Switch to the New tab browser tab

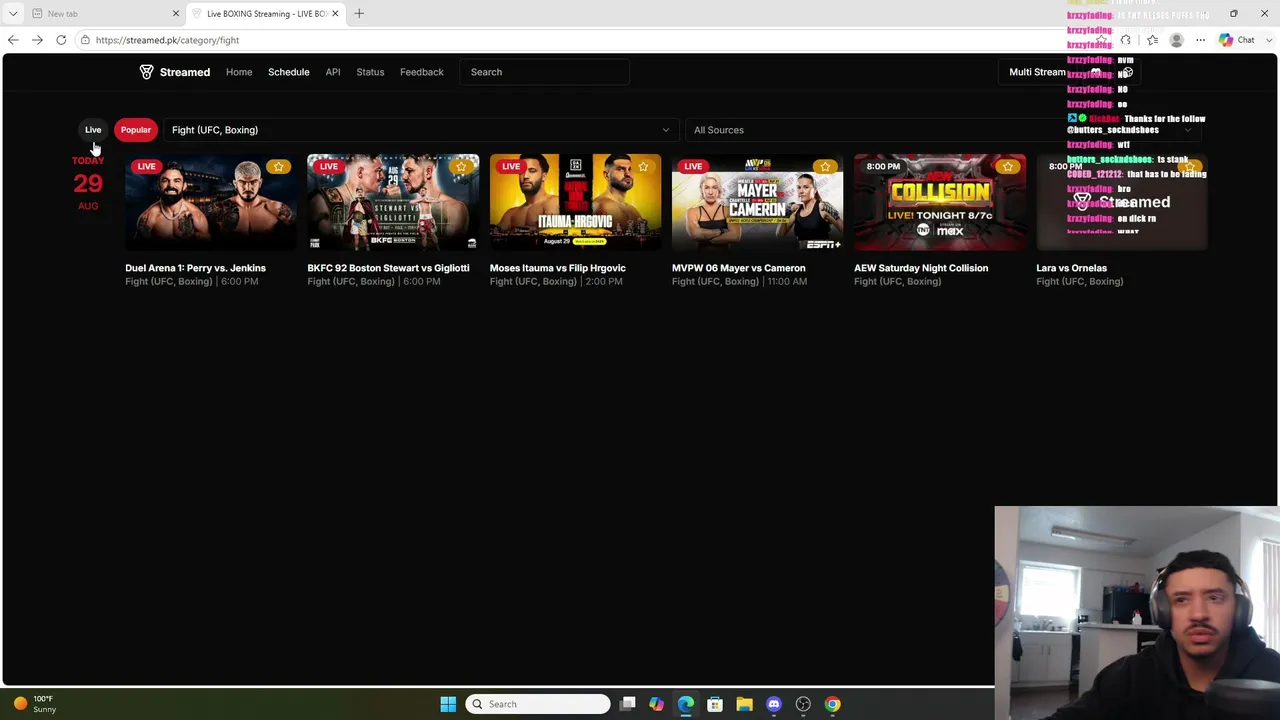[104, 13]
